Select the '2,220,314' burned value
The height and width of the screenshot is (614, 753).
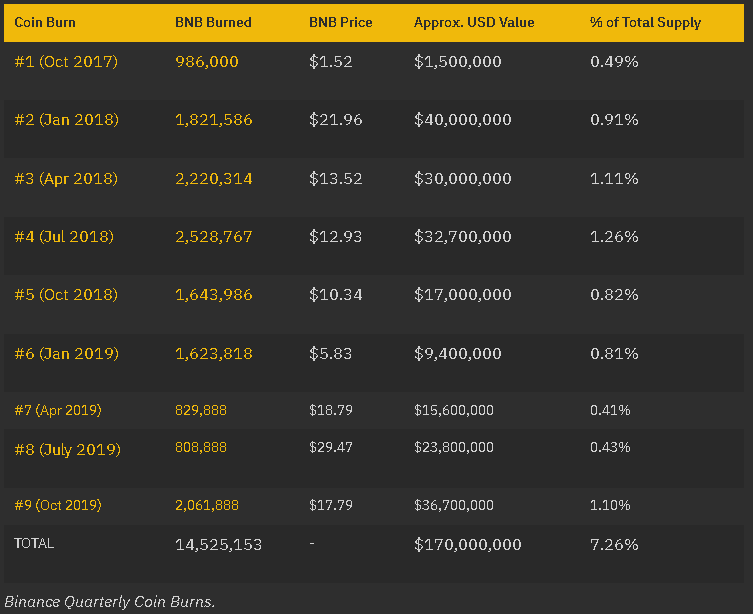point(214,179)
